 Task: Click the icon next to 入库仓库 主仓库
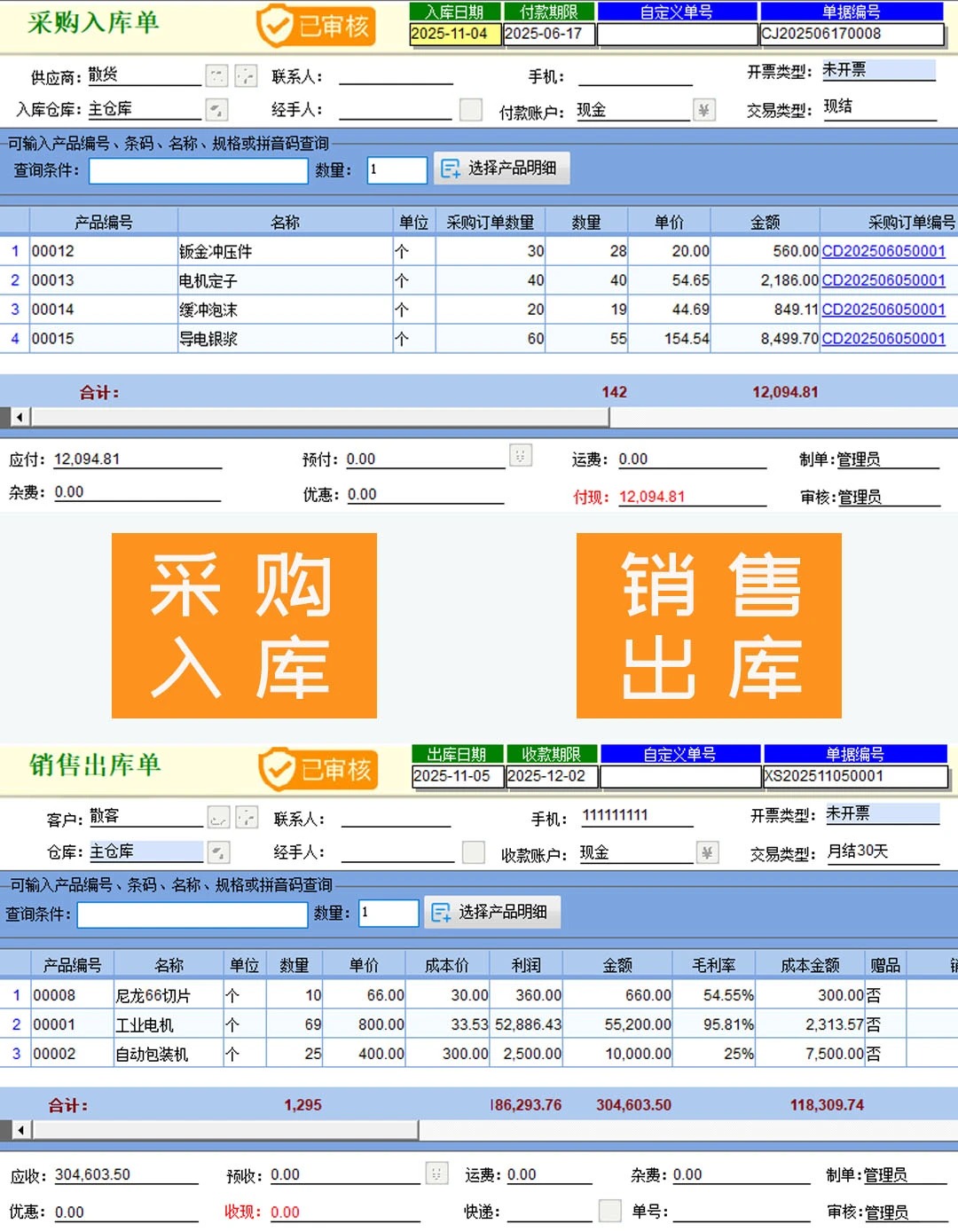click(x=217, y=110)
